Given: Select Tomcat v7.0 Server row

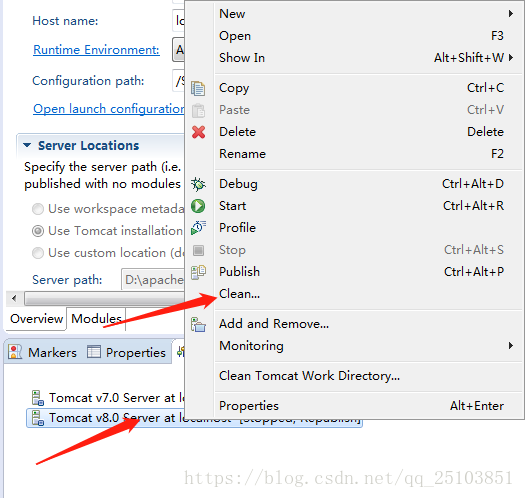Looking at the screenshot, I should 107,398.
